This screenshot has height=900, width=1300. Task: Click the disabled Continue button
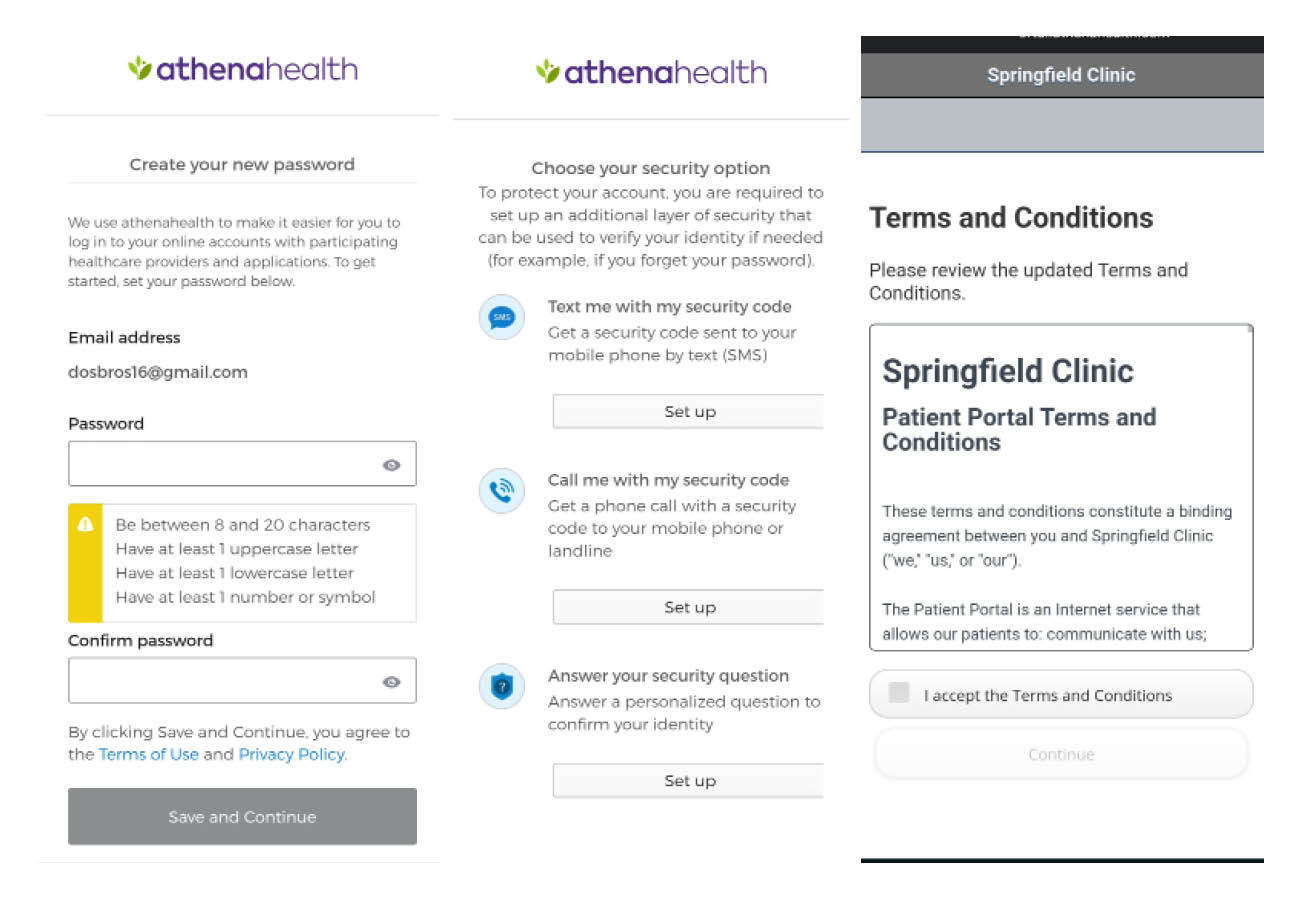1060,754
